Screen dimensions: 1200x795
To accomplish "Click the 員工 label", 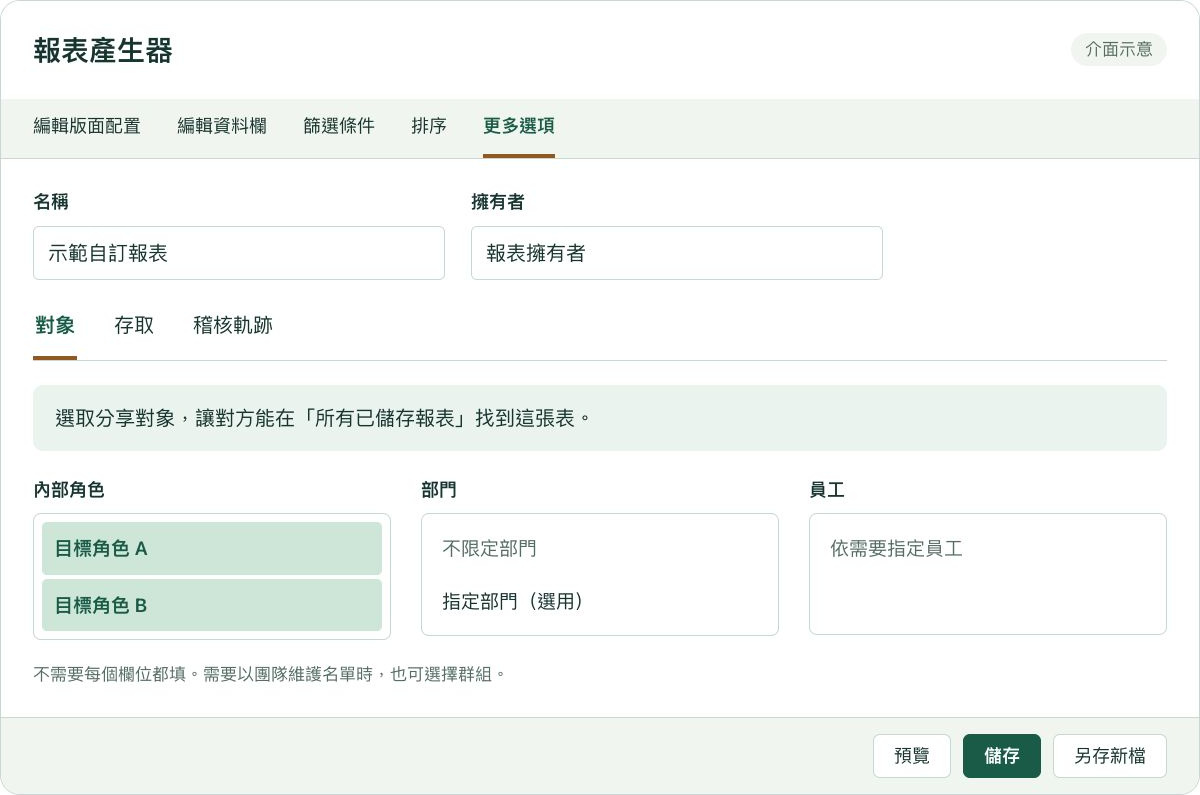I will pos(827,491).
